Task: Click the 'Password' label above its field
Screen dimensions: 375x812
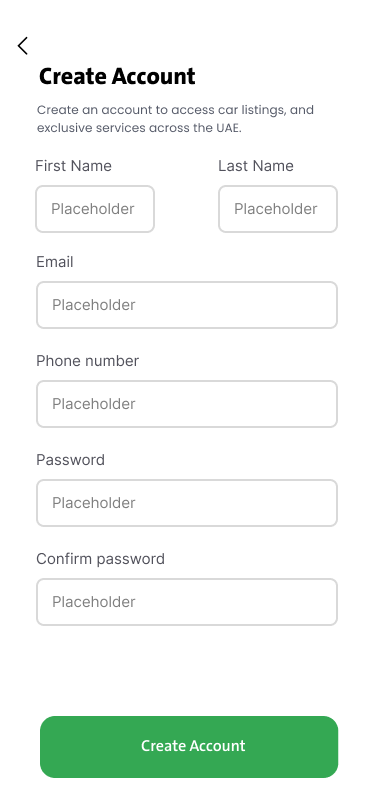Action: pos(70,460)
